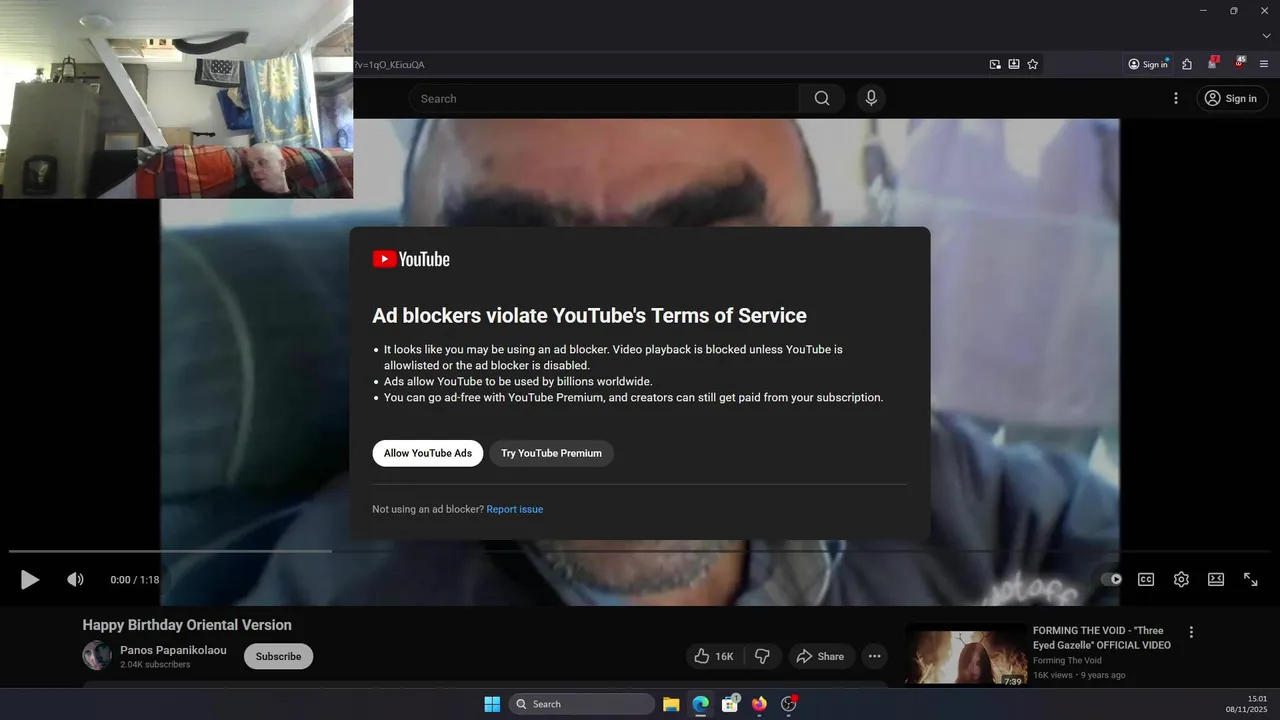
Task: Click the Panos Papanikolaou channel name
Action: (173, 650)
